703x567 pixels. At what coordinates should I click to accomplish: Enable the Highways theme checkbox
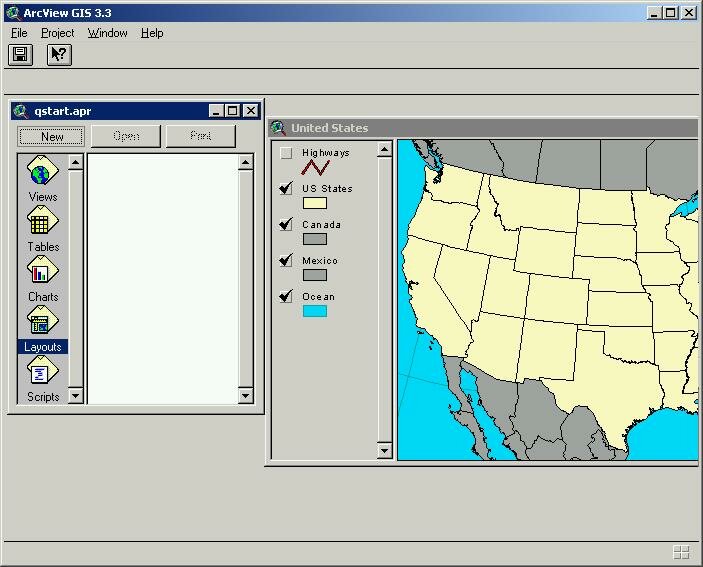coord(286,153)
